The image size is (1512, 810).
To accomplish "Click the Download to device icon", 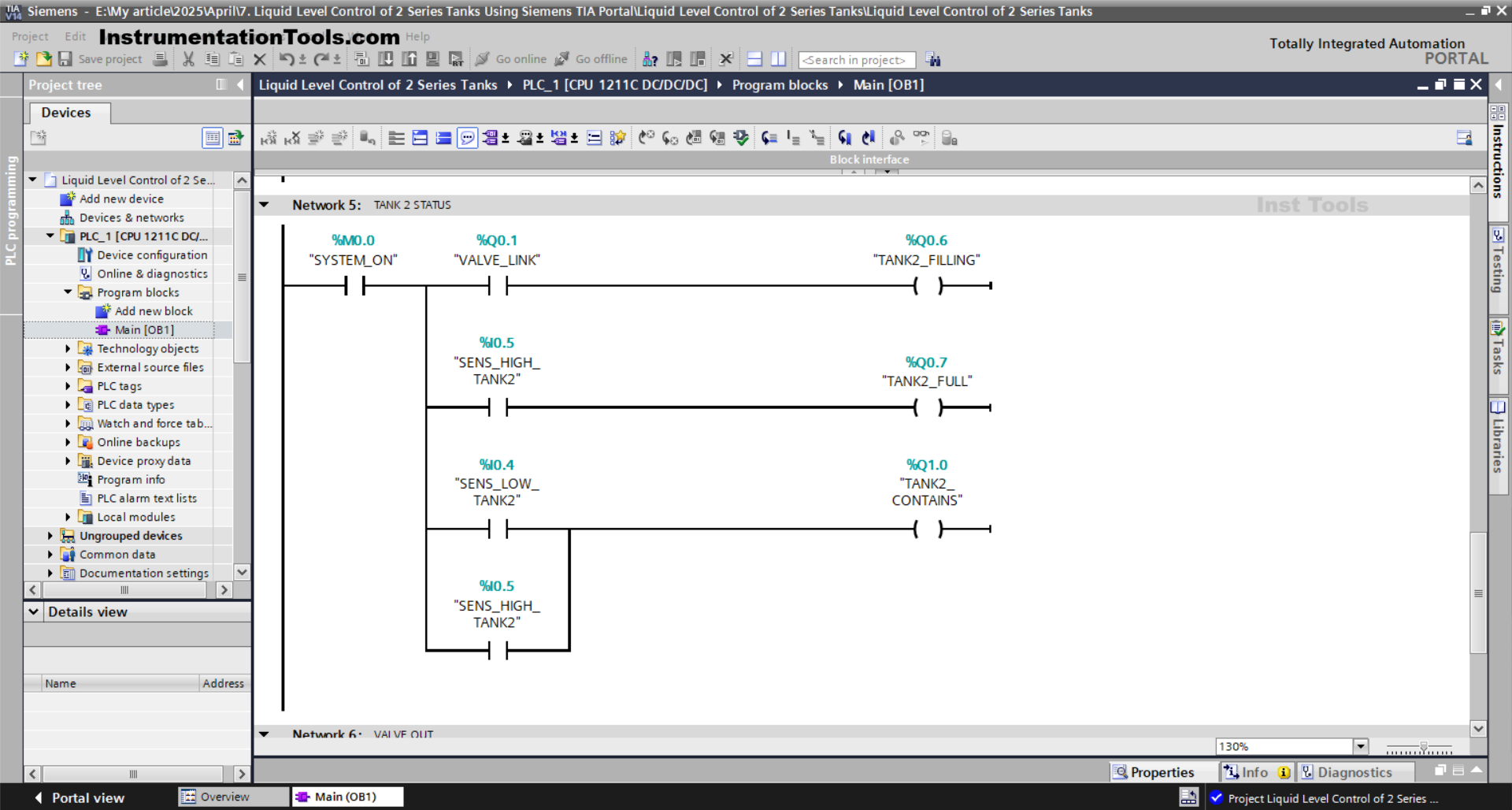I will tap(386, 59).
